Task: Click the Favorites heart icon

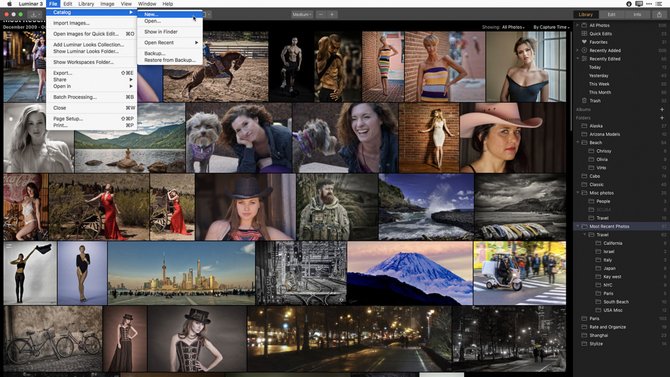Action: click(x=584, y=42)
